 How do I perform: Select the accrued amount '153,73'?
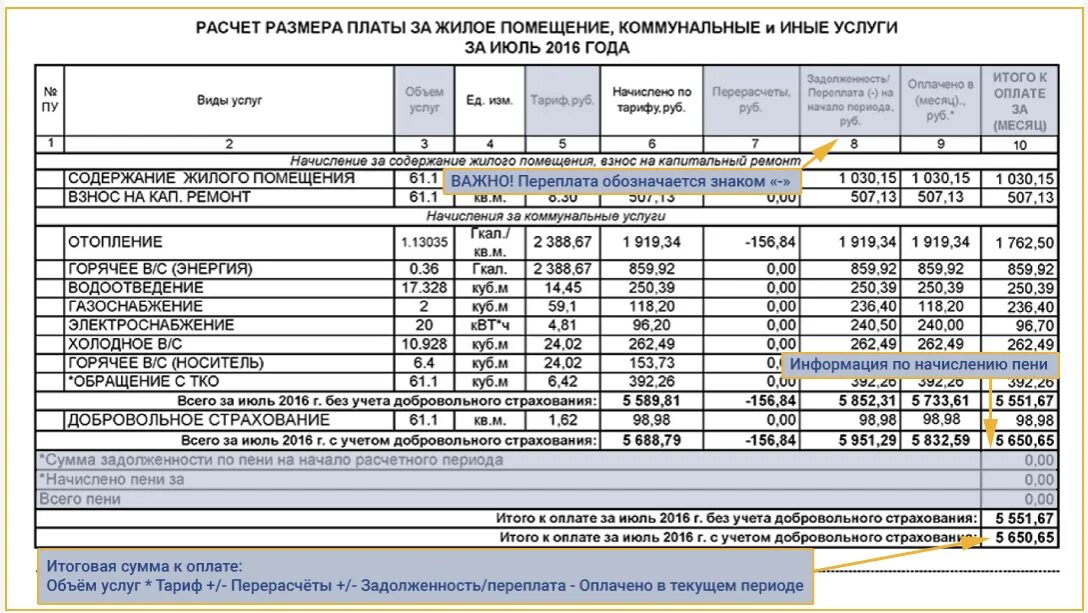coord(652,363)
